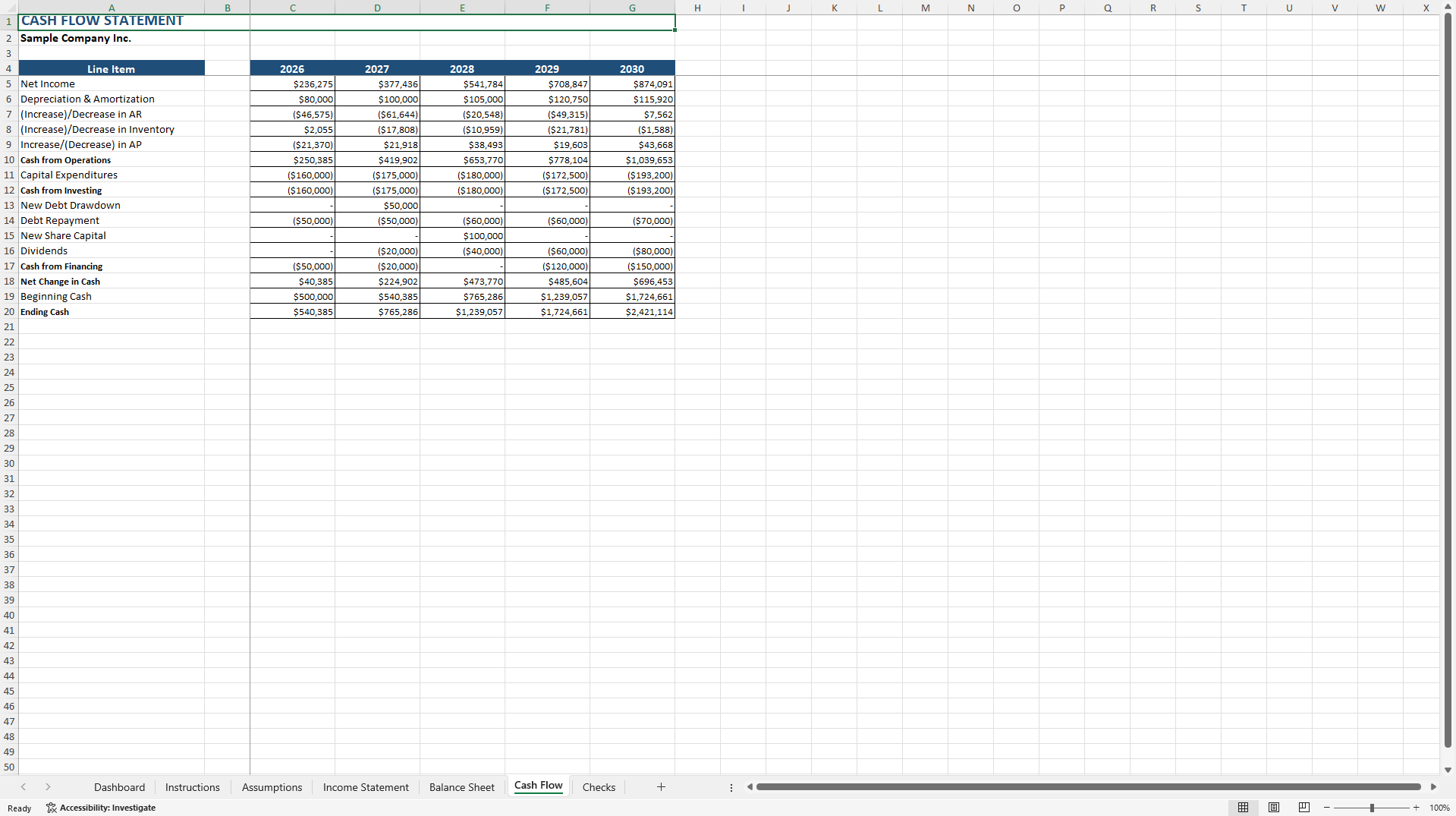Go to next sheet tab arrow
The height and width of the screenshot is (816, 1456).
click(x=48, y=787)
